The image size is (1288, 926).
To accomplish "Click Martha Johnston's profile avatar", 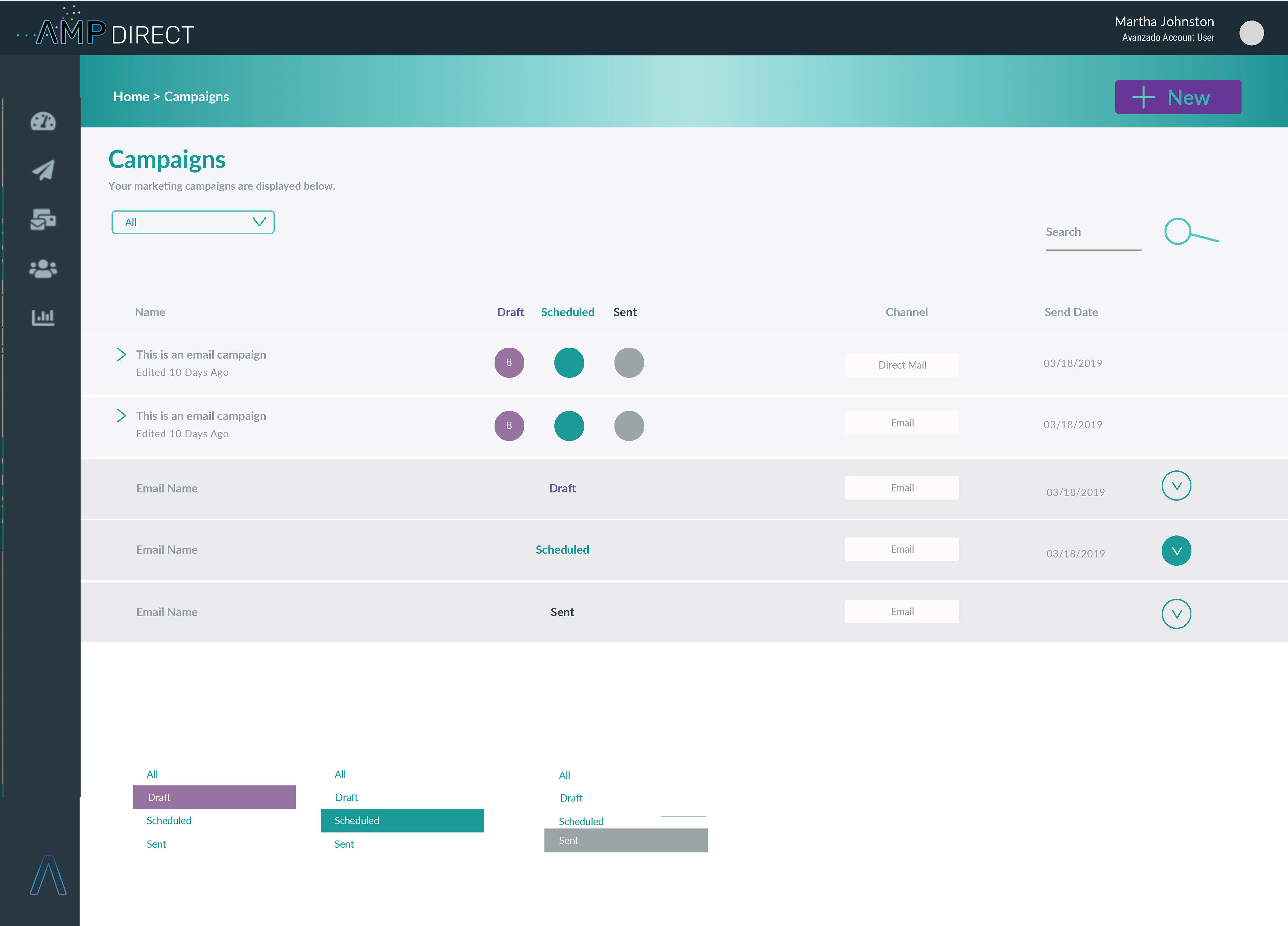I will click(x=1251, y=33).
